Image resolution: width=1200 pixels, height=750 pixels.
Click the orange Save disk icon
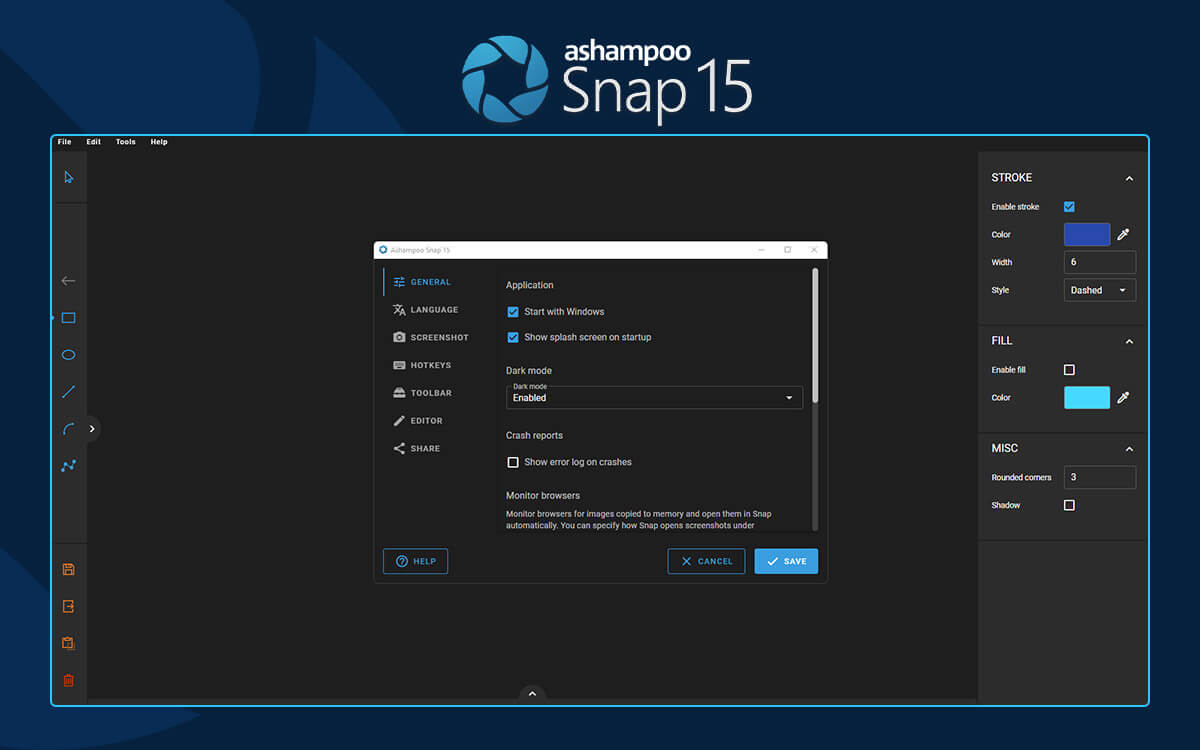pos(69,570)
